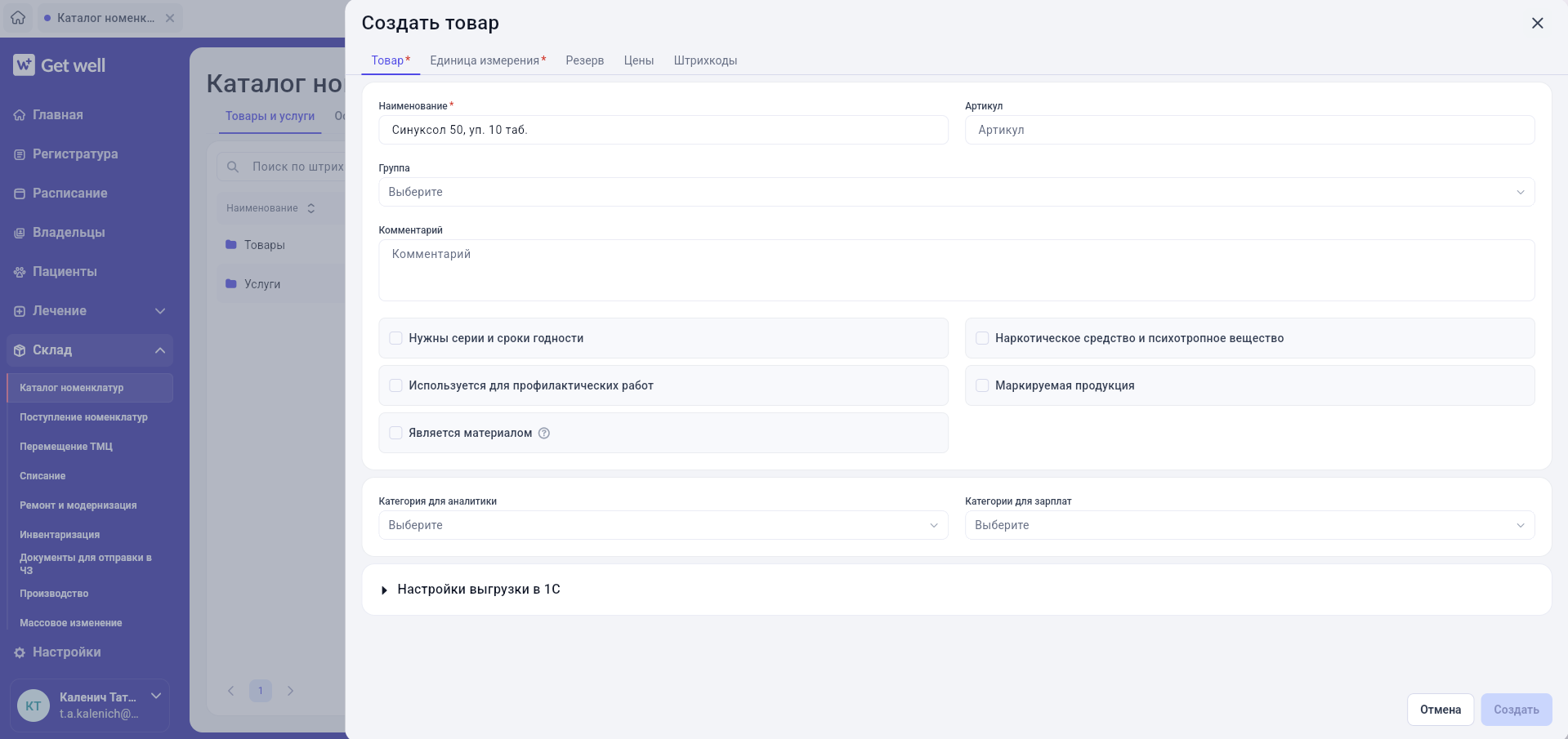Collapse the Склад sidebar chevron

[x=160, y=350]
